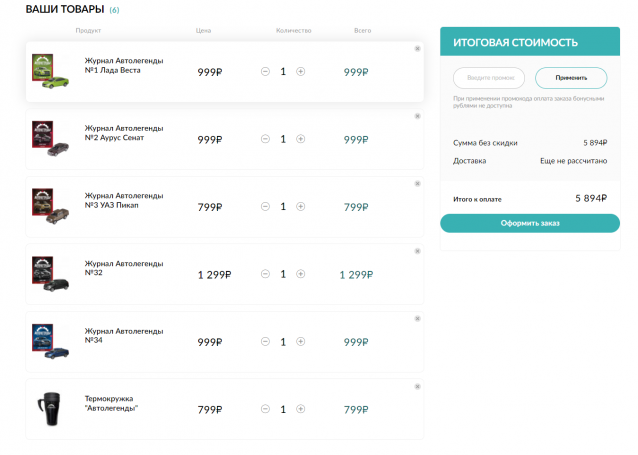
Task: Increase quantity of Термокружка
Action: click(x=301, y=409)
